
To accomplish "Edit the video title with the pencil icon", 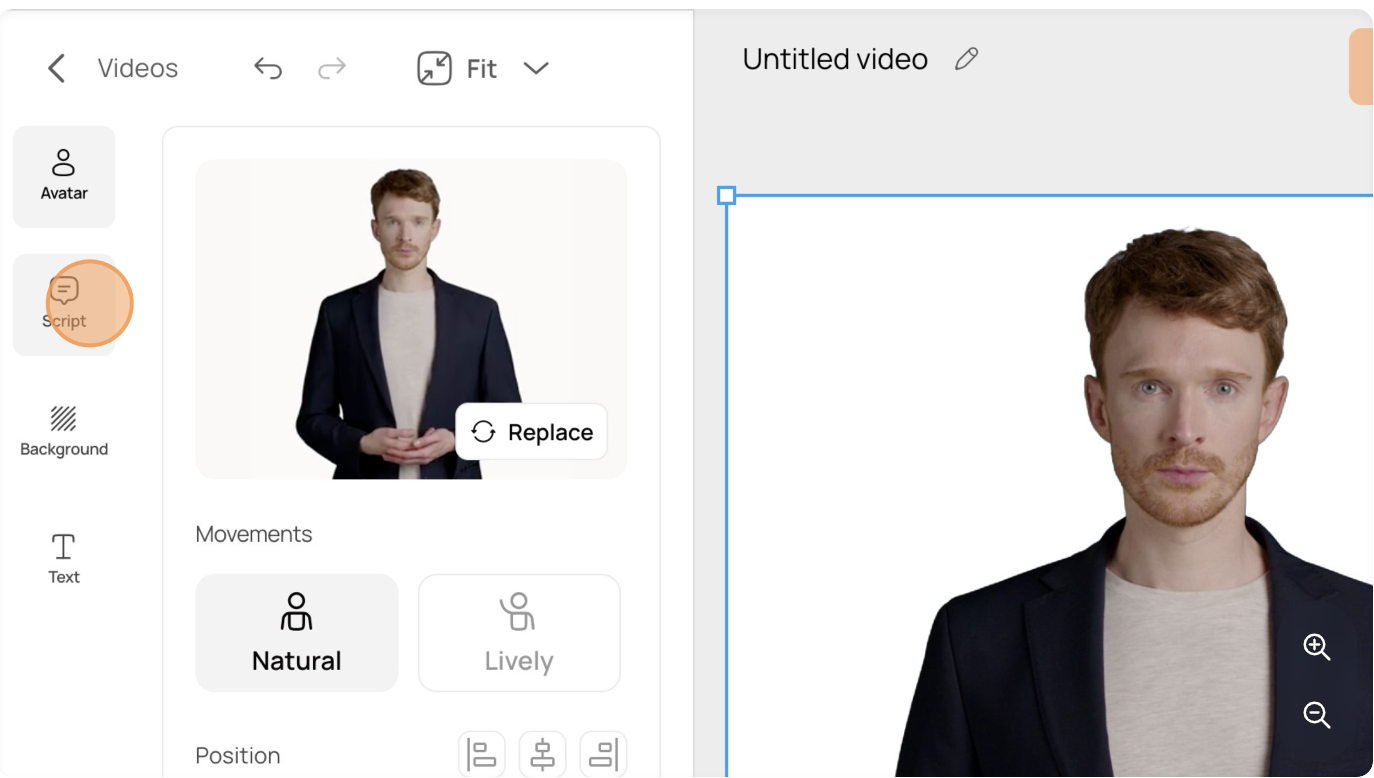I will [x=966, y=59].
